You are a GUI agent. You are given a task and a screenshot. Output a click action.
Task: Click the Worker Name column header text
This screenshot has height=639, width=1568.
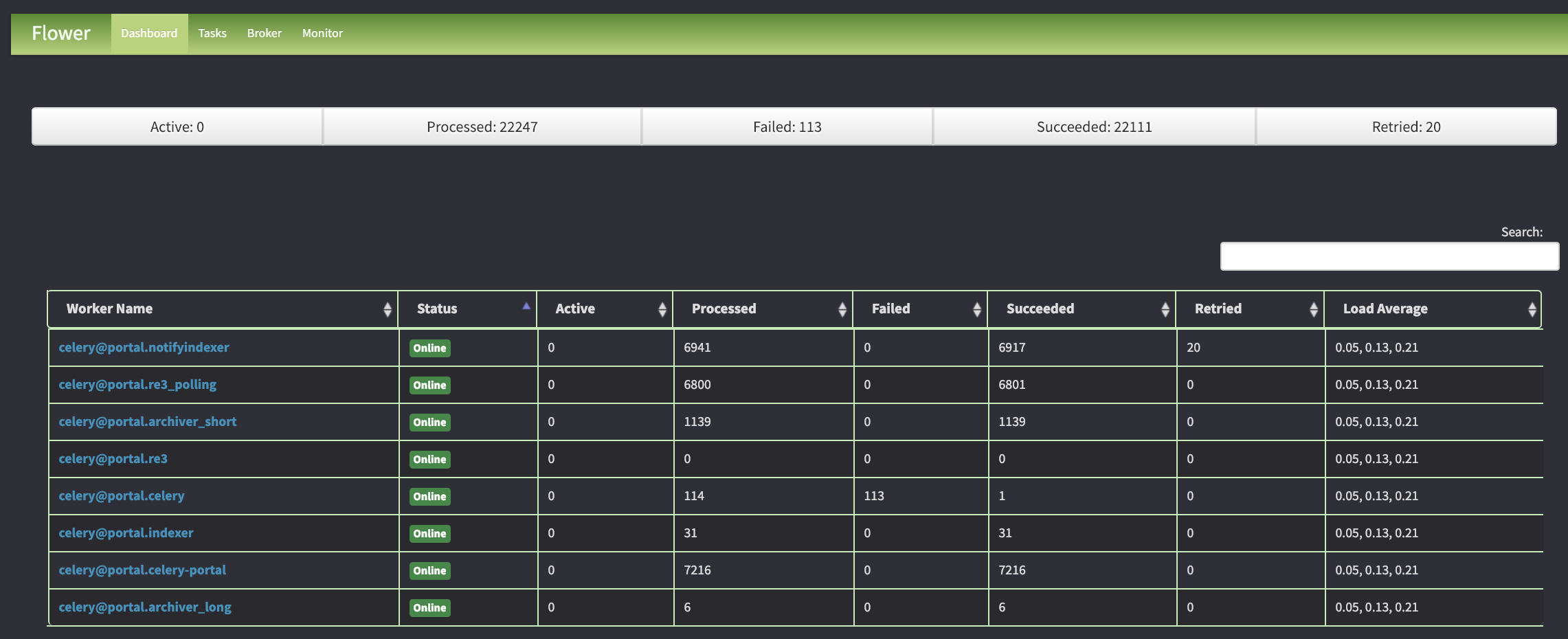pos(109,309)
